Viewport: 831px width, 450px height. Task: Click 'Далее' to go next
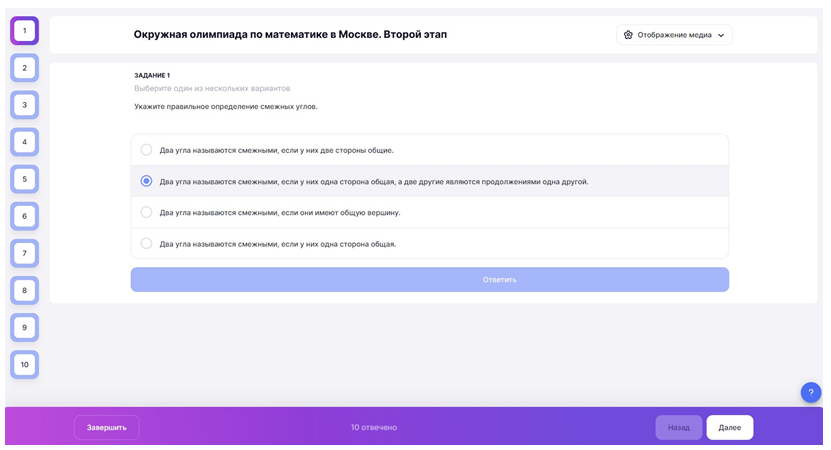tap(729, 427)
